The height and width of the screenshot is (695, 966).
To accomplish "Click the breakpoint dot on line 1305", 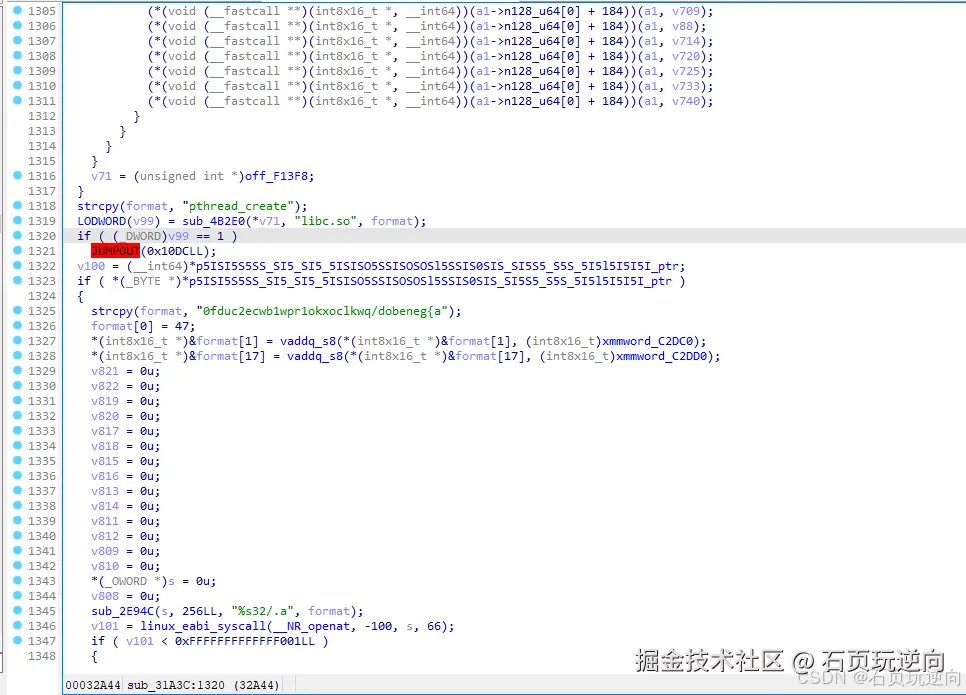I will (x=17, y=10).
